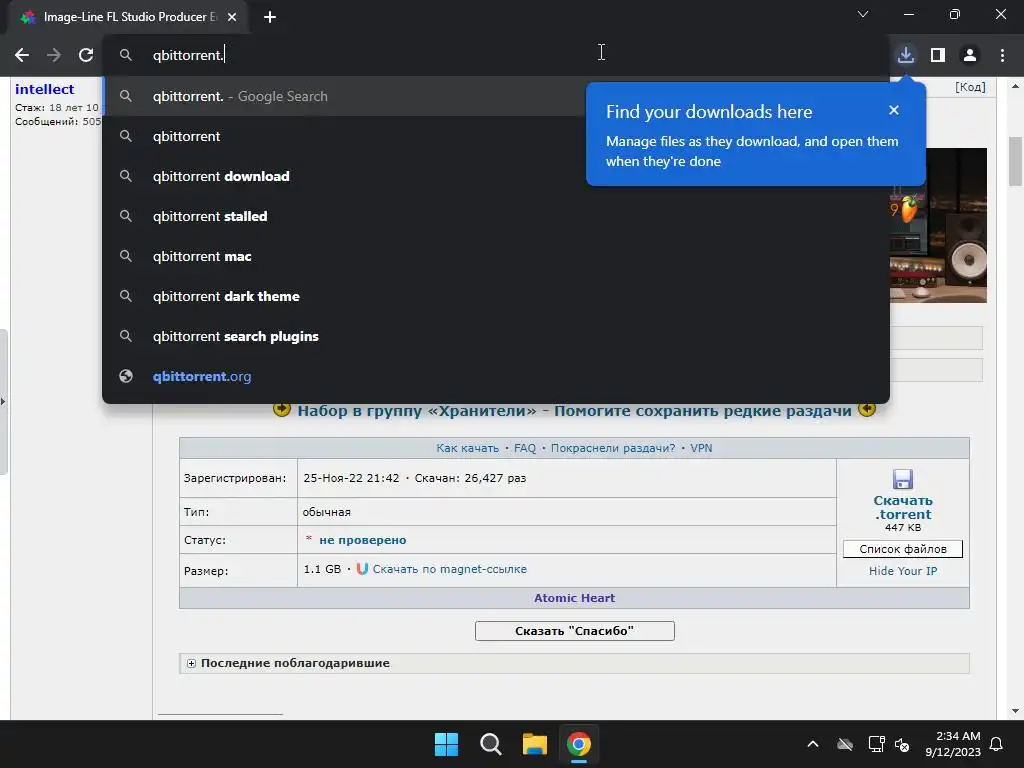
Task: Click the Chrome taskbar icon
Action: tap(579, 744)
